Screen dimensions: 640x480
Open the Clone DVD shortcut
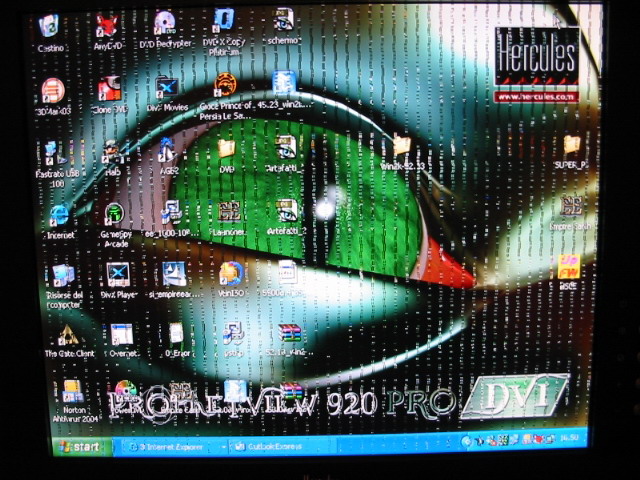coord(109,89)
